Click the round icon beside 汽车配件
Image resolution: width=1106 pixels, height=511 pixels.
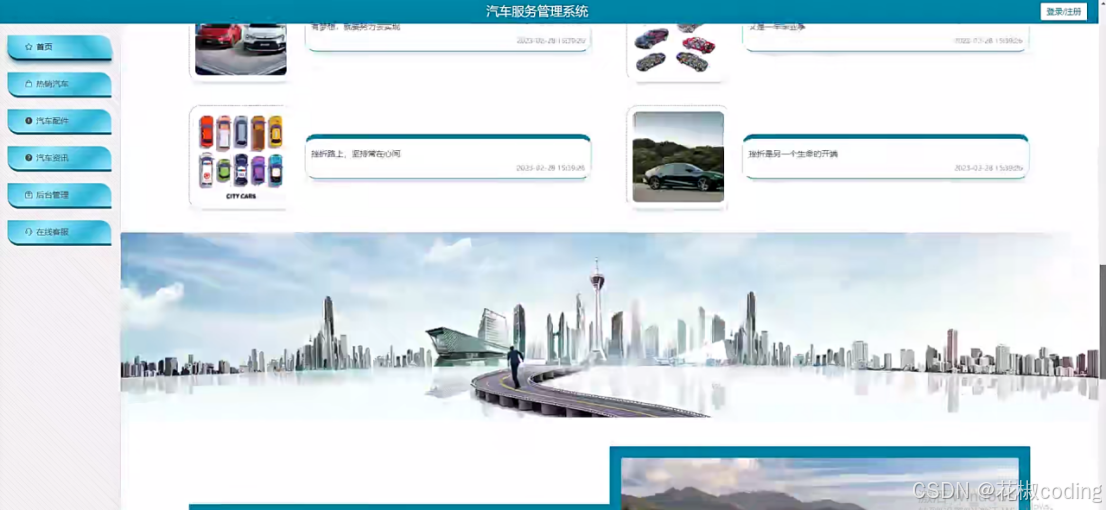28,121
